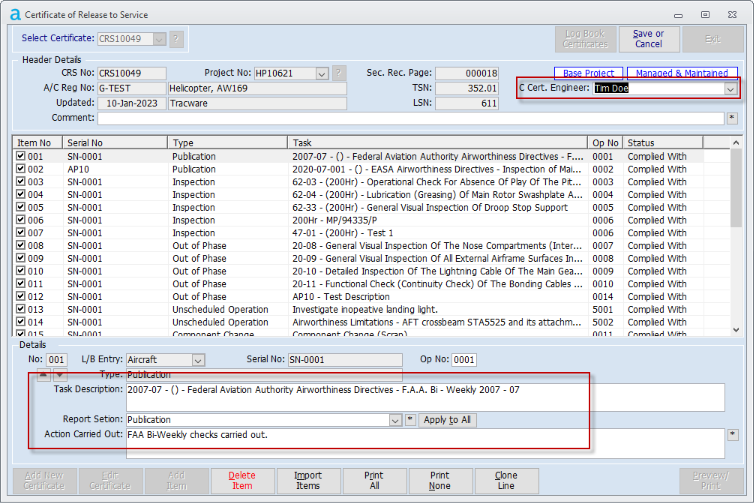Toggle checkbox for item 013
Screen dimensions: 754x503
tap(21, 309)
